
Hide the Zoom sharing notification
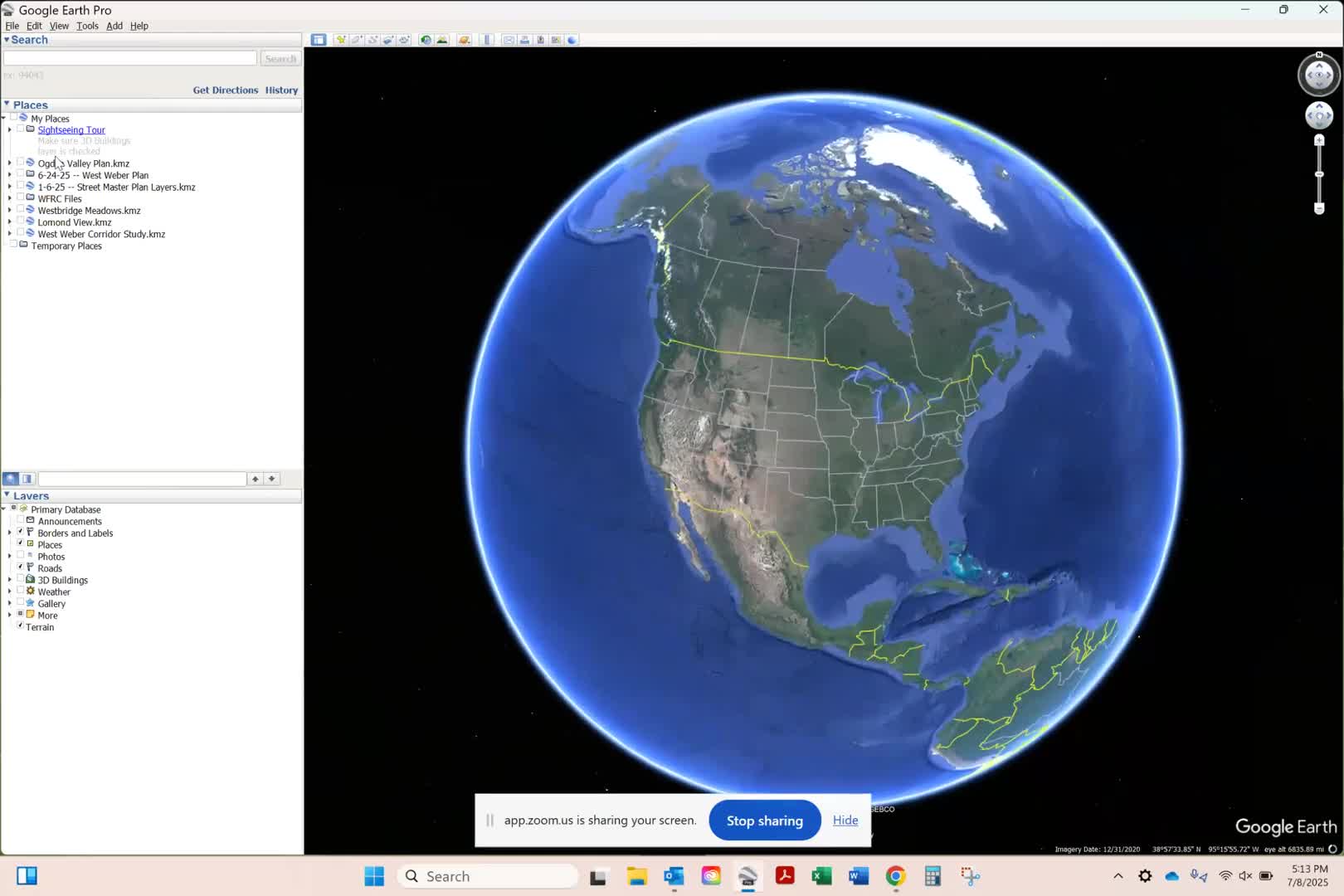coord(845,821)
